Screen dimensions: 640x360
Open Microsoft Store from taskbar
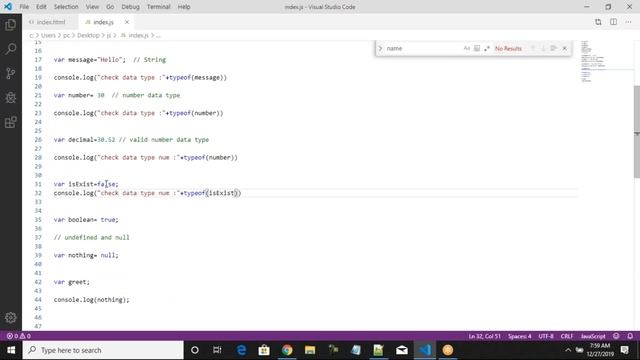(264, 350)
